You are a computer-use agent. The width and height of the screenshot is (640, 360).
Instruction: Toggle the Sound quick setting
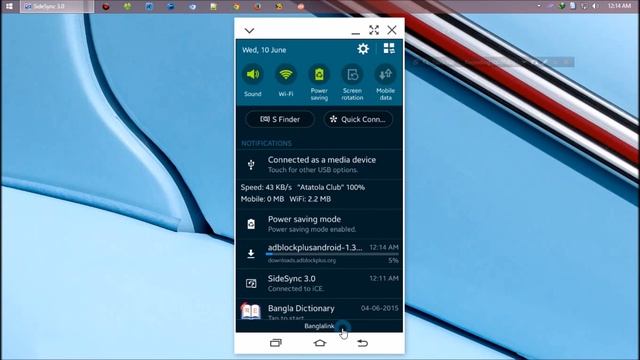[253, 74]
